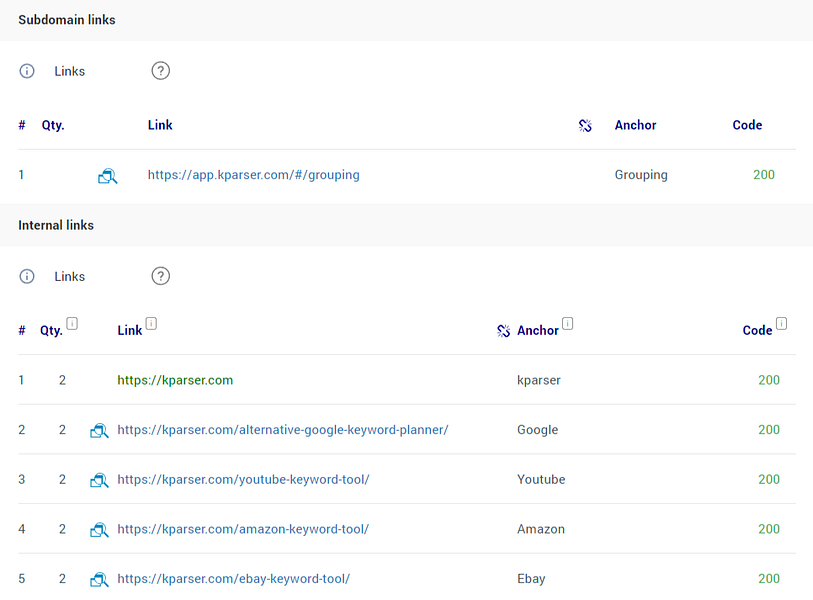The height and width of the screenshot is (600, 813).
Task: Click the link-check icon on the ebay-keyword-tool row
Action: (99, 578)
